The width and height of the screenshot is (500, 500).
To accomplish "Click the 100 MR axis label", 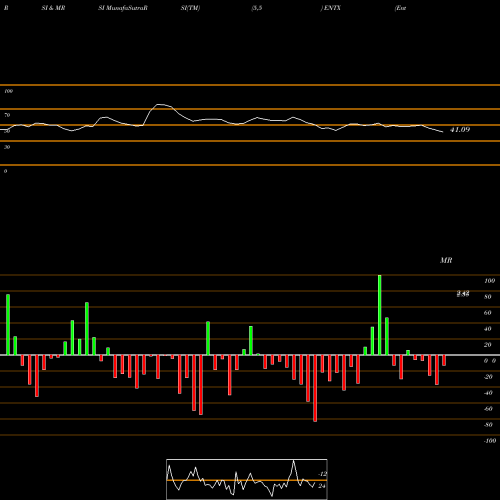I will pyautogui.click(x=490, y=281).
